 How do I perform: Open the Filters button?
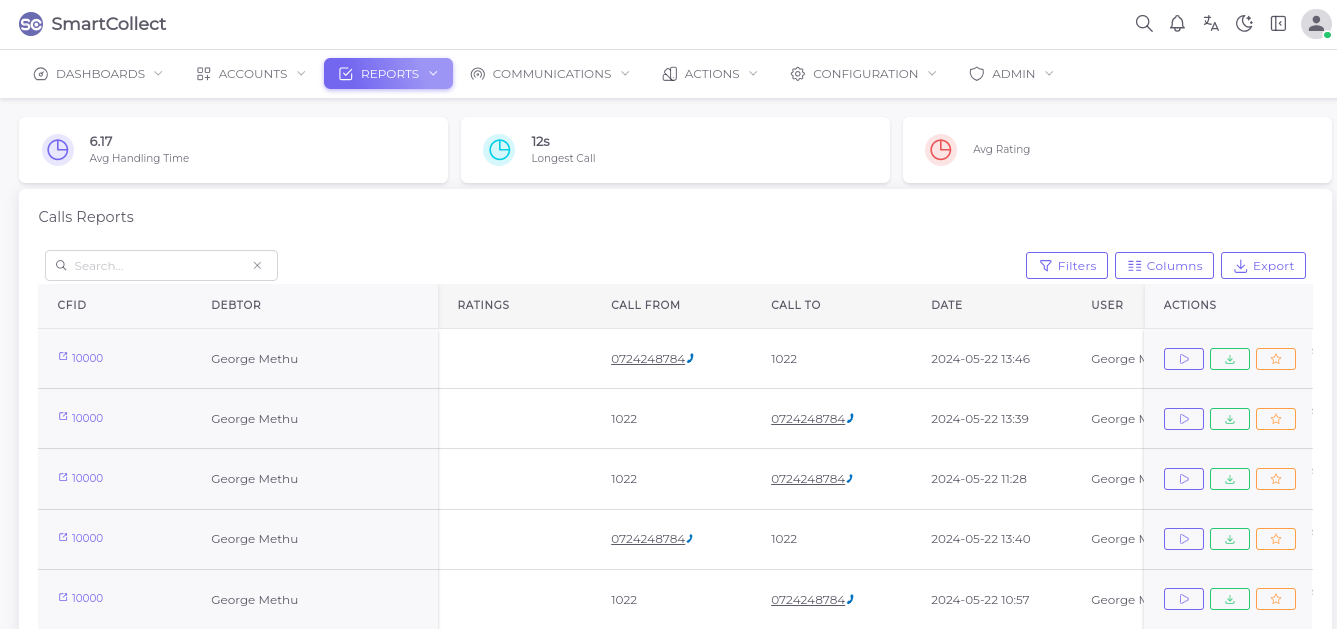[x=1067, y=266]
